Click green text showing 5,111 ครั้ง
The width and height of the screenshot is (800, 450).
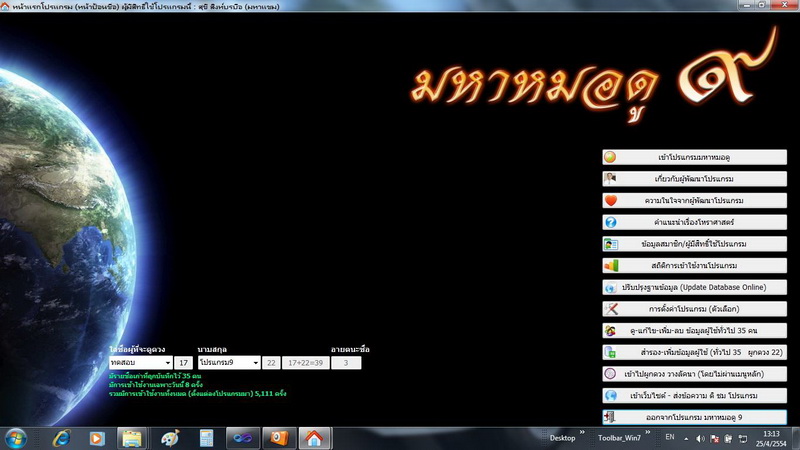tap(197, 393)
